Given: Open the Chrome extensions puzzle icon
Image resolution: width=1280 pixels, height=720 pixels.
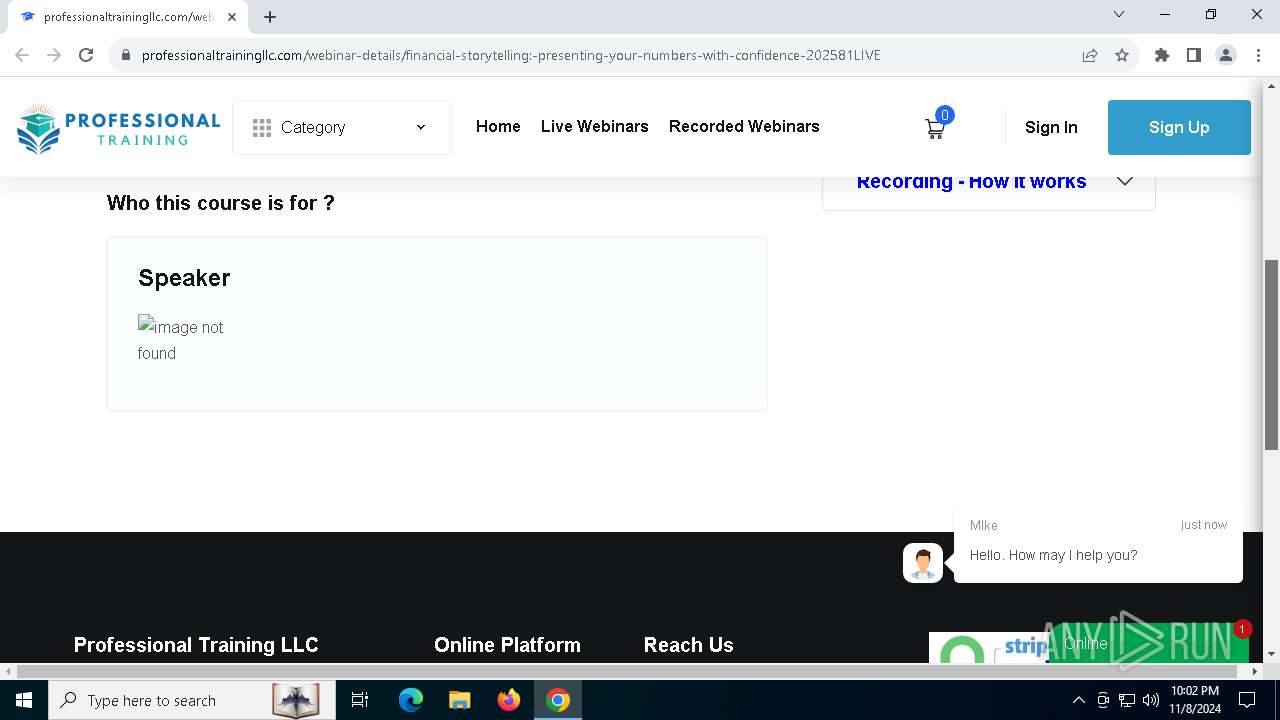Looking at the screenshot, I should pos(1162,55).
